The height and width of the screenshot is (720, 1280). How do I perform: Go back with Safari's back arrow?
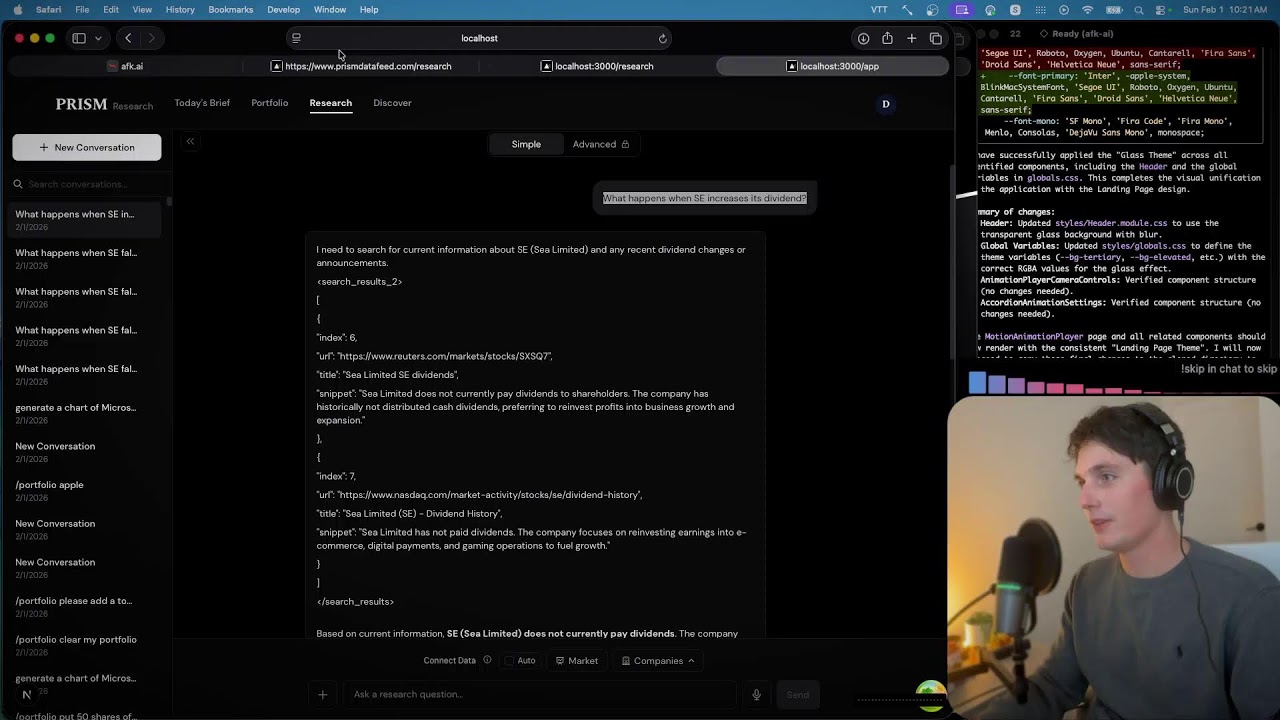click(x=128, y=38)
